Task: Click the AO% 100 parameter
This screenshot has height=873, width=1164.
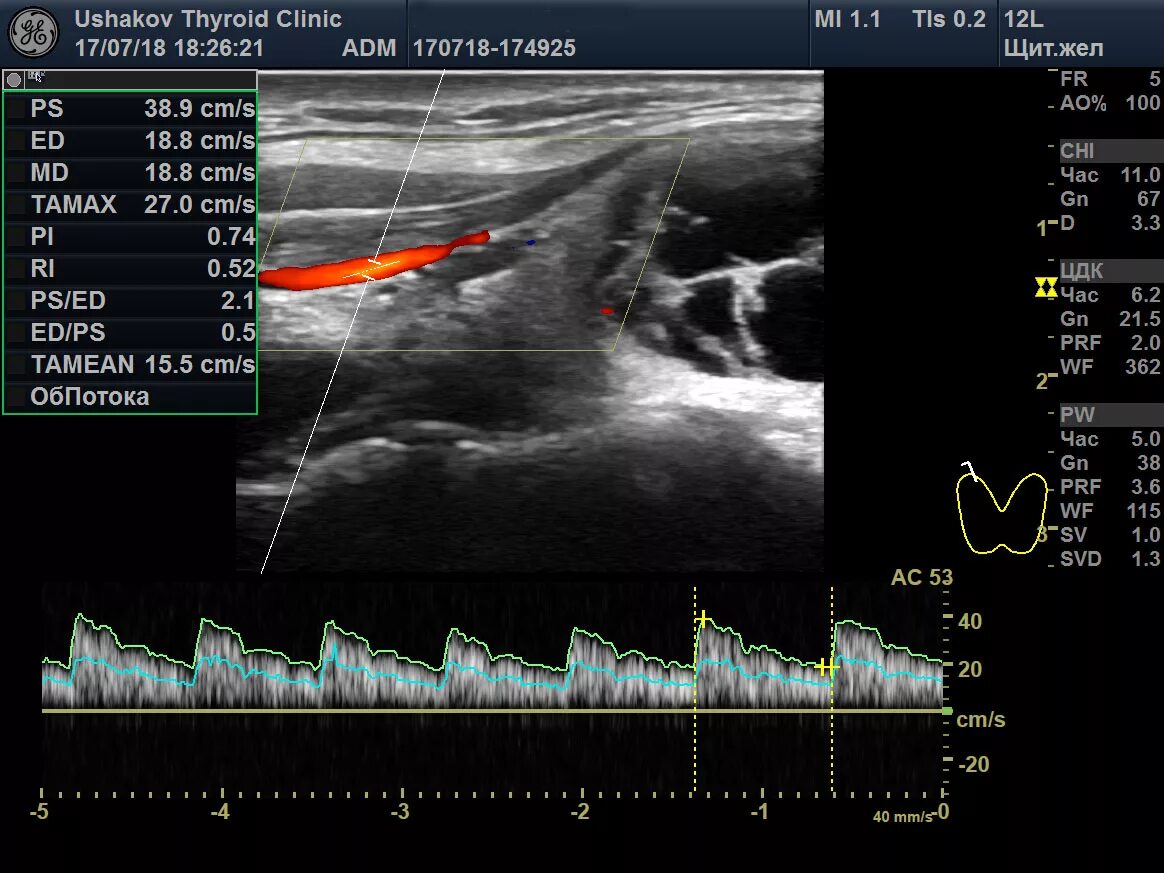Action: pos(1110,103)
